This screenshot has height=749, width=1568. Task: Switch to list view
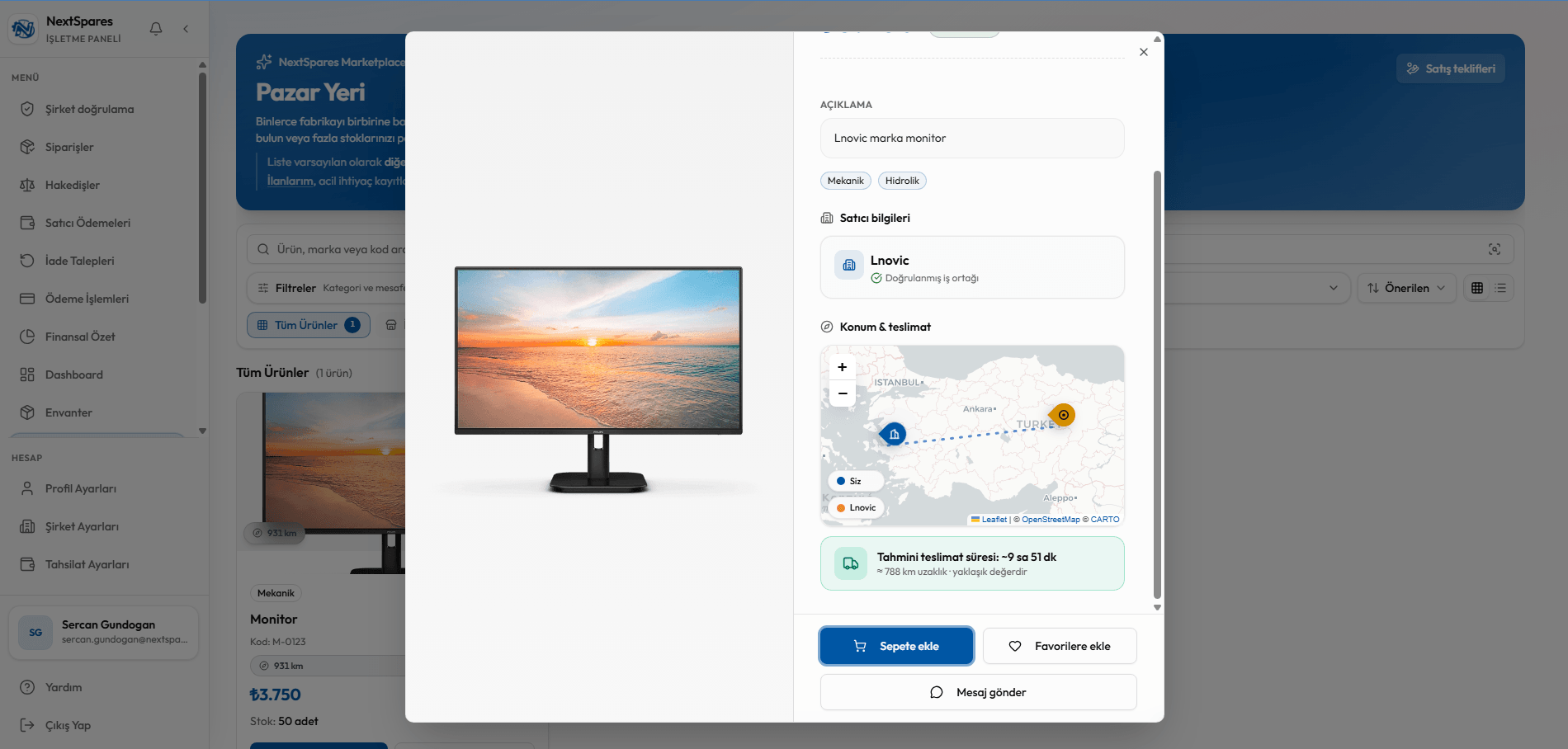point(1500,288)
